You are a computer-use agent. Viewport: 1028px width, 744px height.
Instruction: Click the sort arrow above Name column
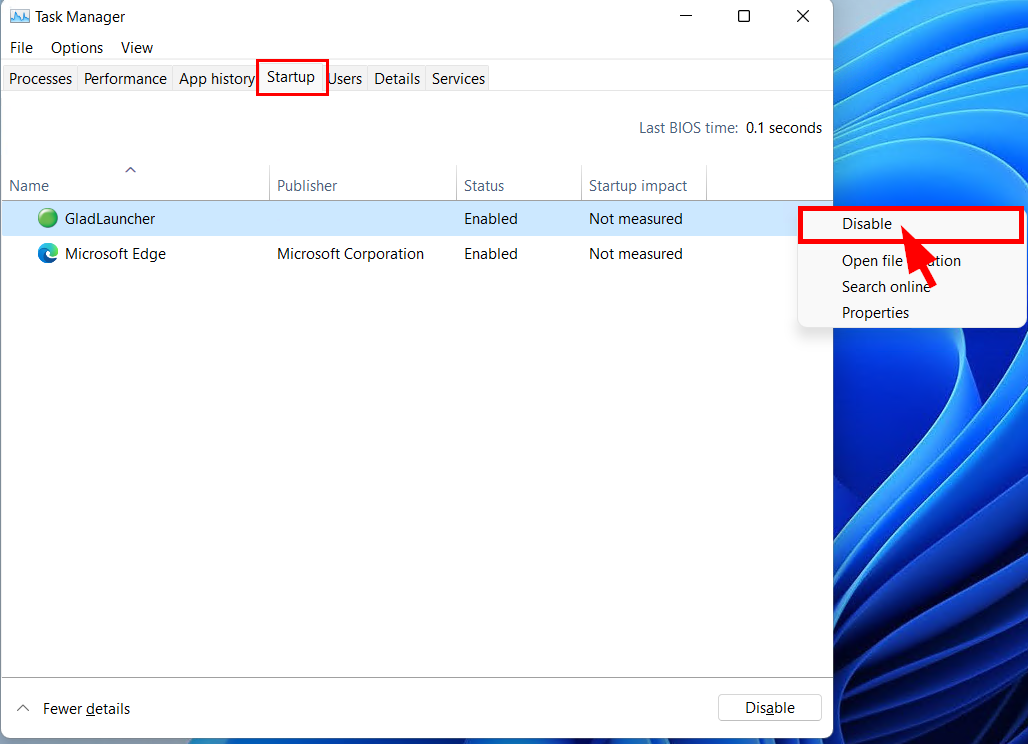pyautogui.click(x=130, y=170)
